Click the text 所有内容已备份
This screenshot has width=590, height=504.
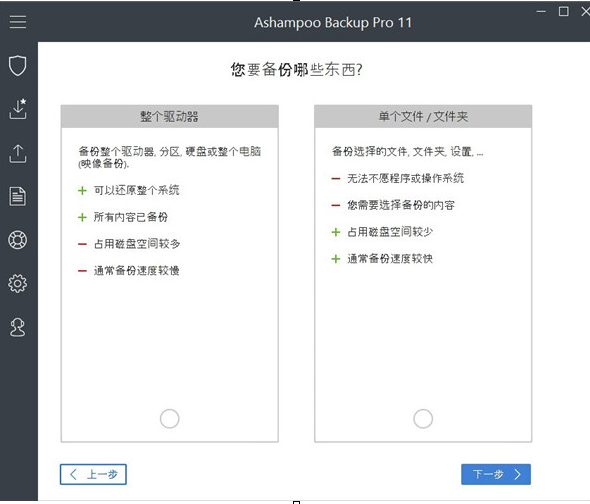pyautogui.click(x=131, y=217)
